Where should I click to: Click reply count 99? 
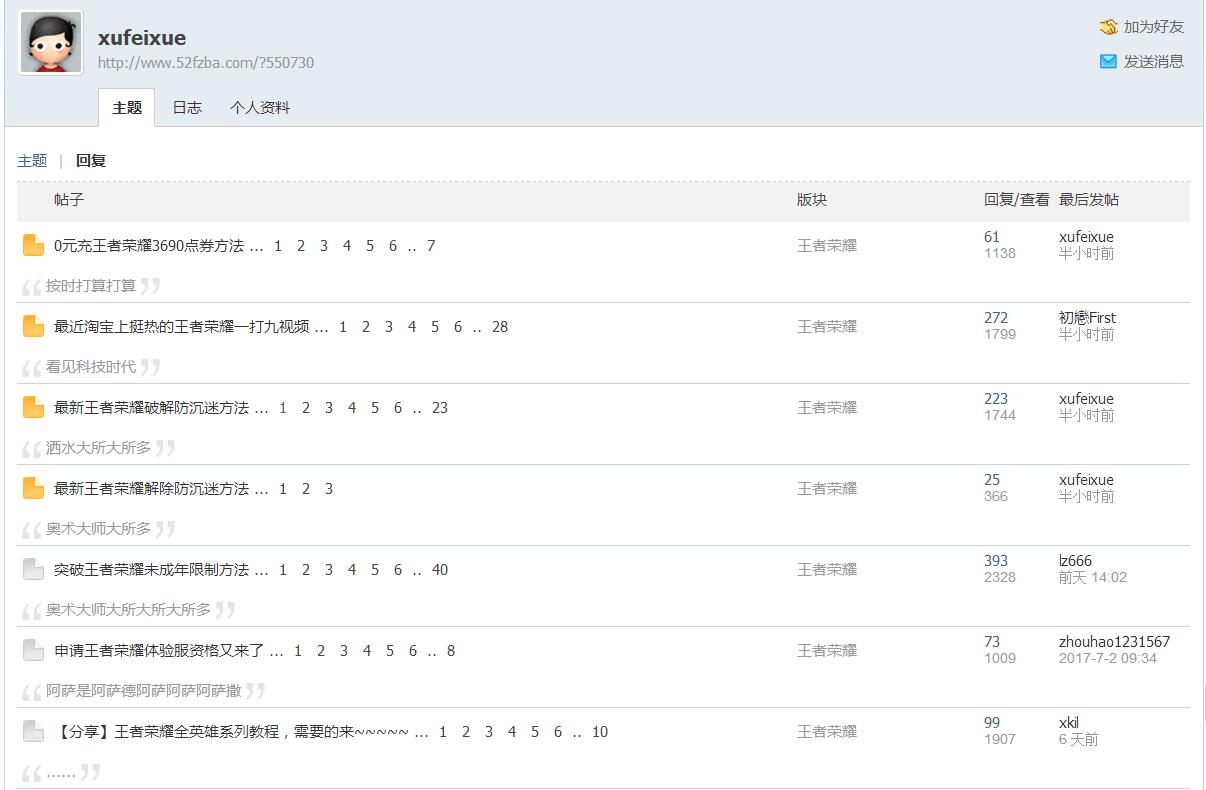tap(992, 723)
